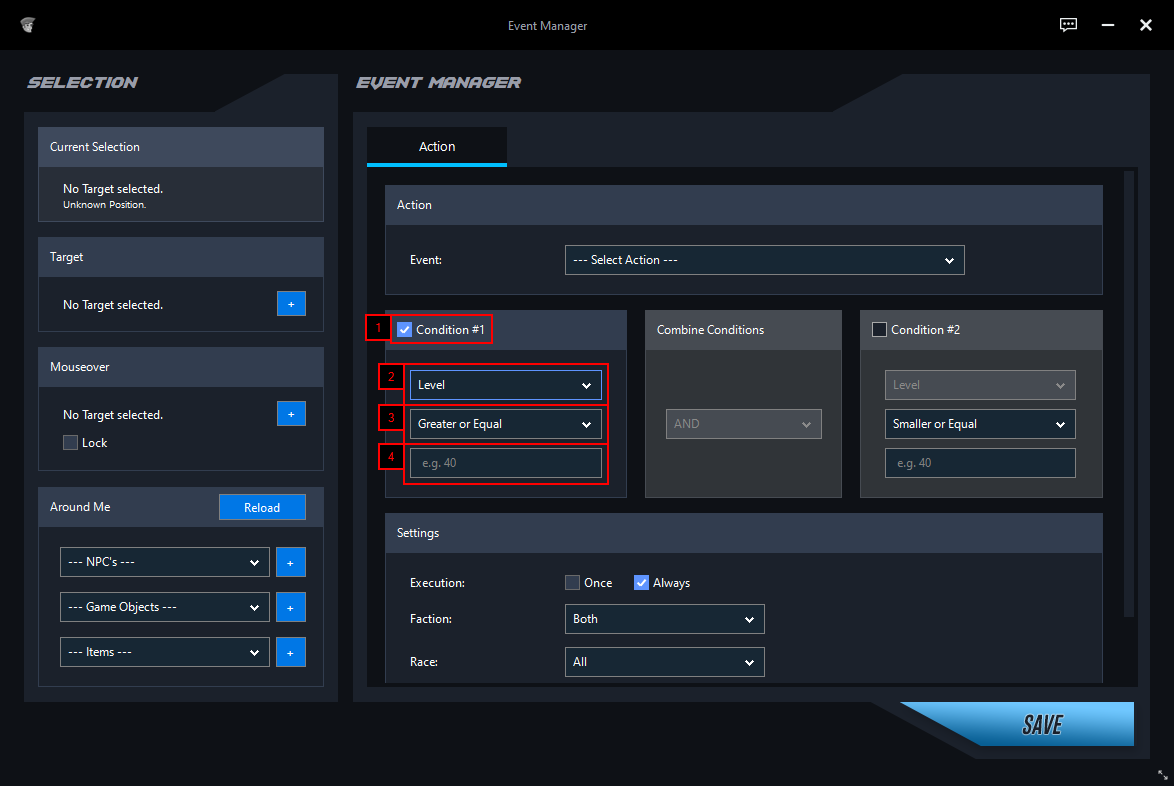Switch to the Action tab
Screen dimensions: 1174x786
[437, 146]
